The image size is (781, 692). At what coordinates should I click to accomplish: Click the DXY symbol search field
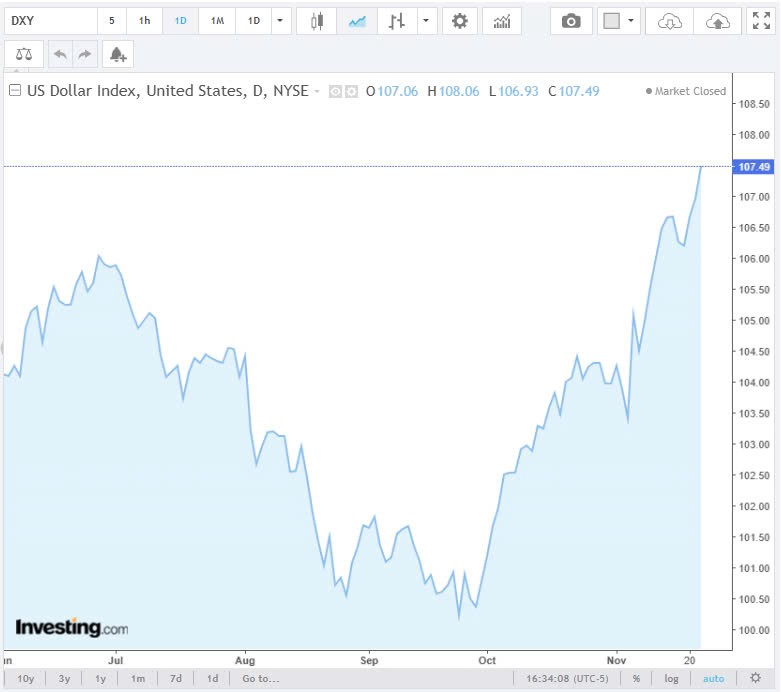(x=50, y=21)
